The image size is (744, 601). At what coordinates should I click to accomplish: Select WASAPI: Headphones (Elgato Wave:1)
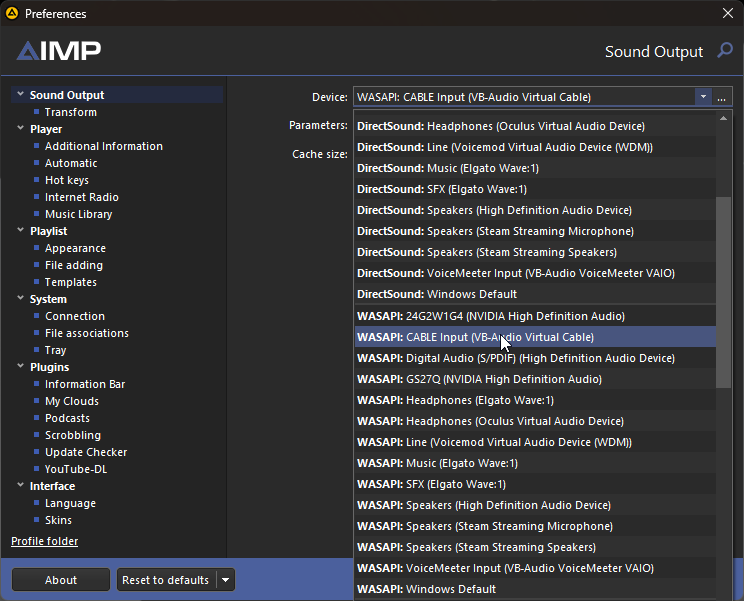point(535,400)
